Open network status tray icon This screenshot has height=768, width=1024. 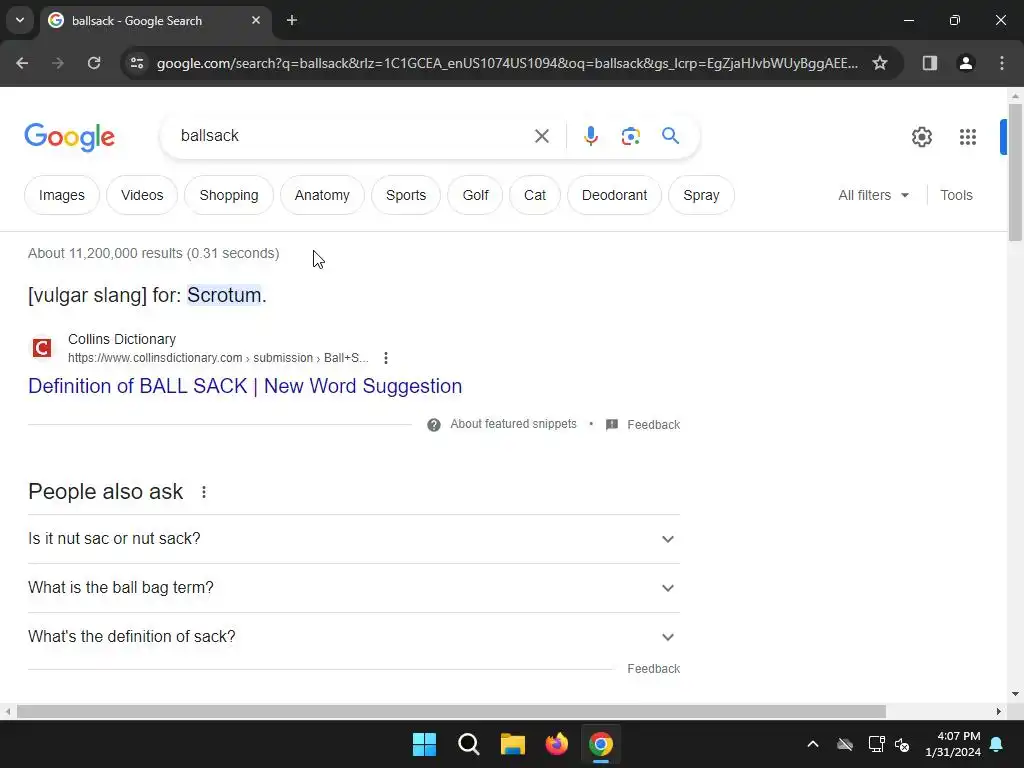coord(876,744)
